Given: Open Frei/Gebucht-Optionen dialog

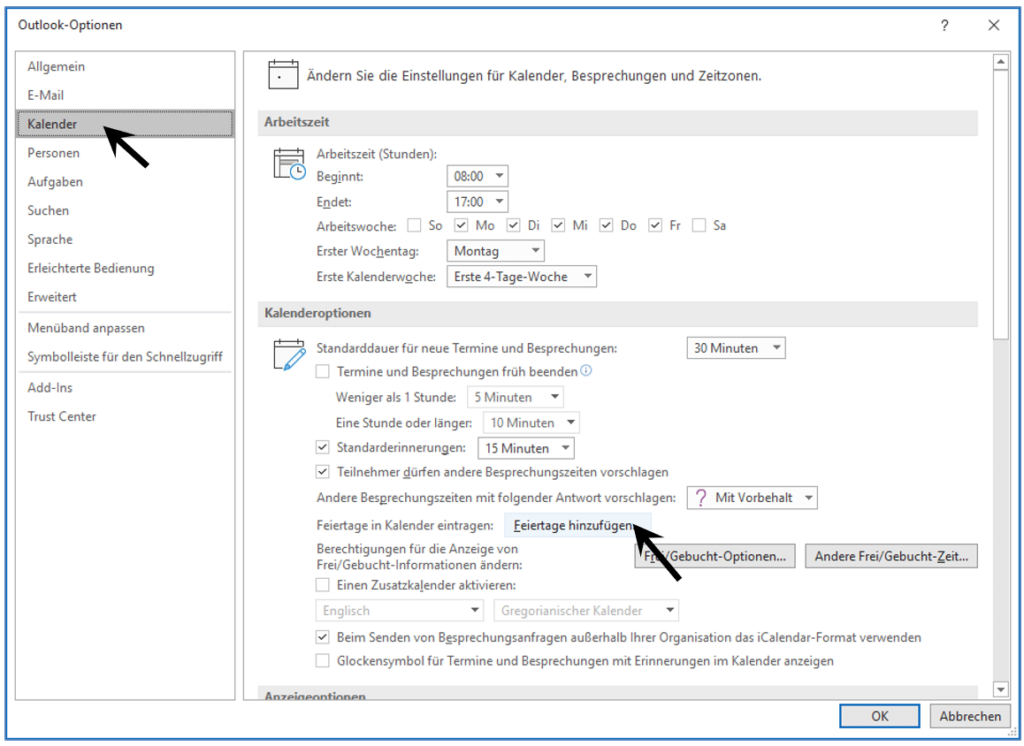Looking at the screenshot, I should [714, 557].
